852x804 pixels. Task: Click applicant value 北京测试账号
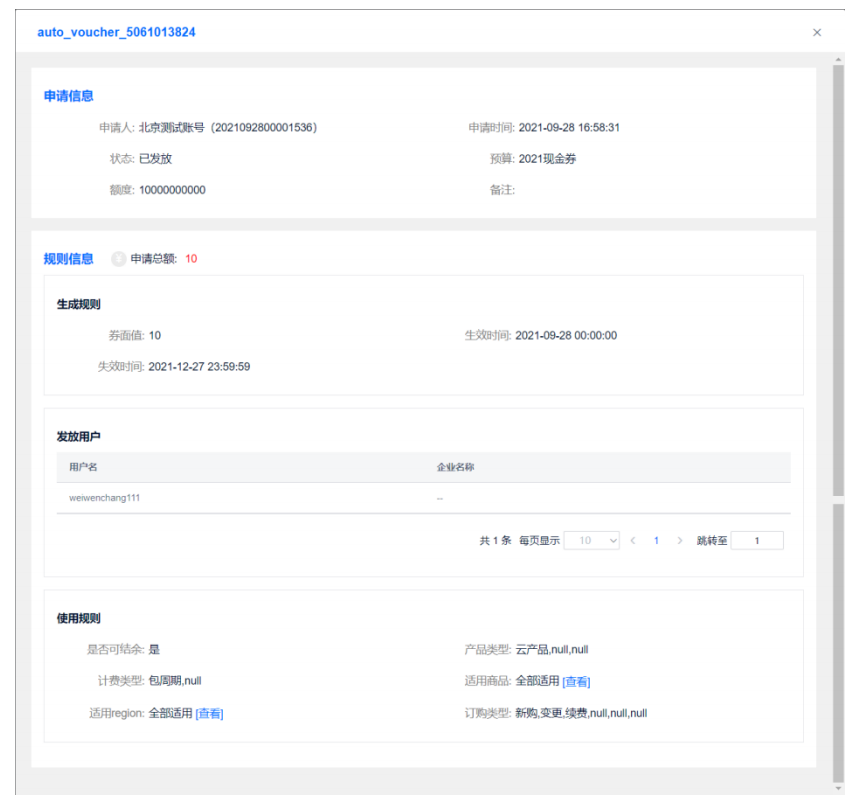pyautogui.click(x=172, y=128)
